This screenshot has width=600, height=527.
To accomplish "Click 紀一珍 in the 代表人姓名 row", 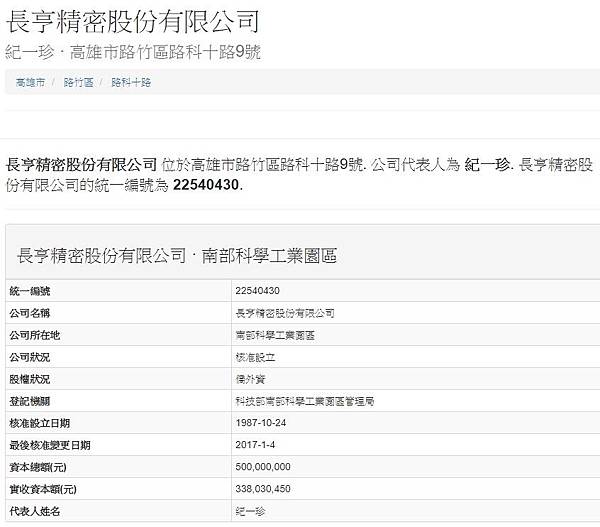I will (x=250, y=511).
